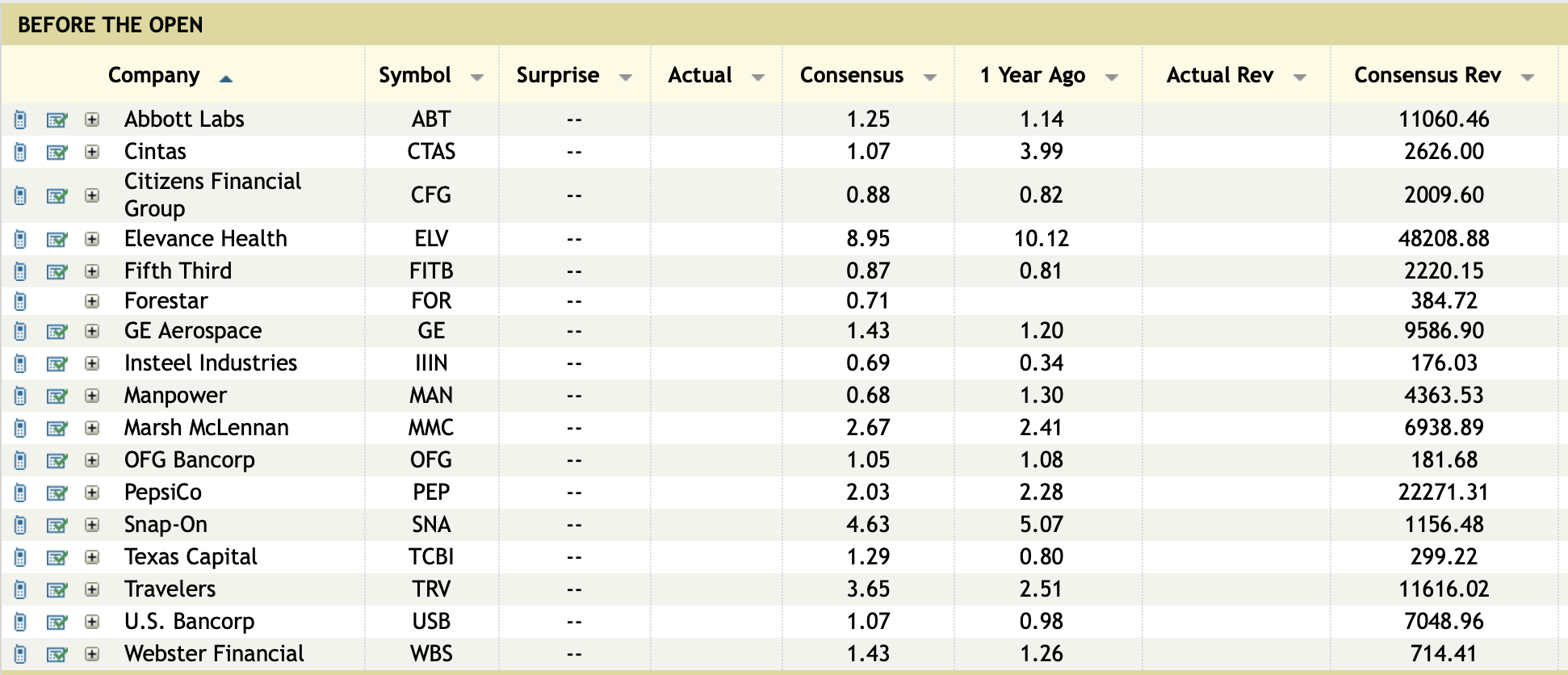Click the calendar checkmark icon for PepsiCo

pos(57,493)
